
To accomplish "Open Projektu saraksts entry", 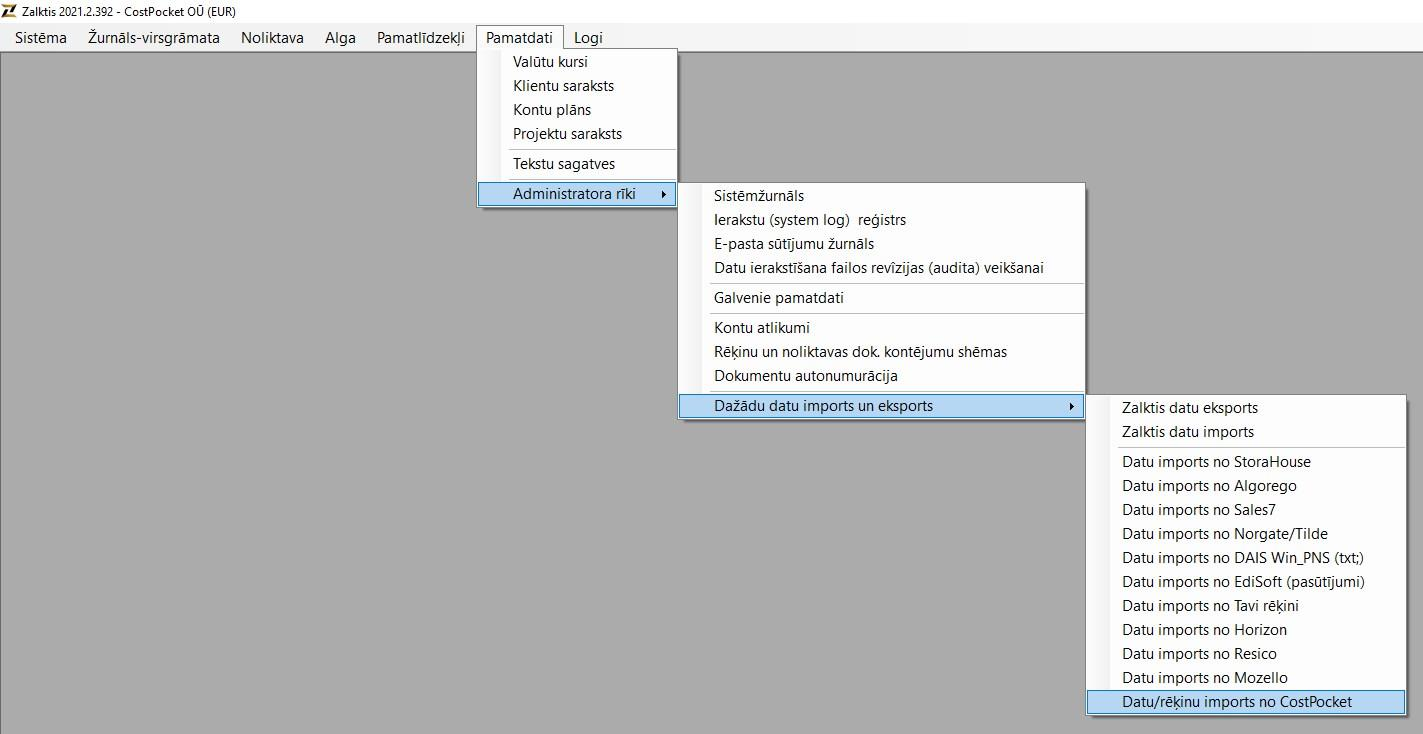I will [x=578, y=134].
